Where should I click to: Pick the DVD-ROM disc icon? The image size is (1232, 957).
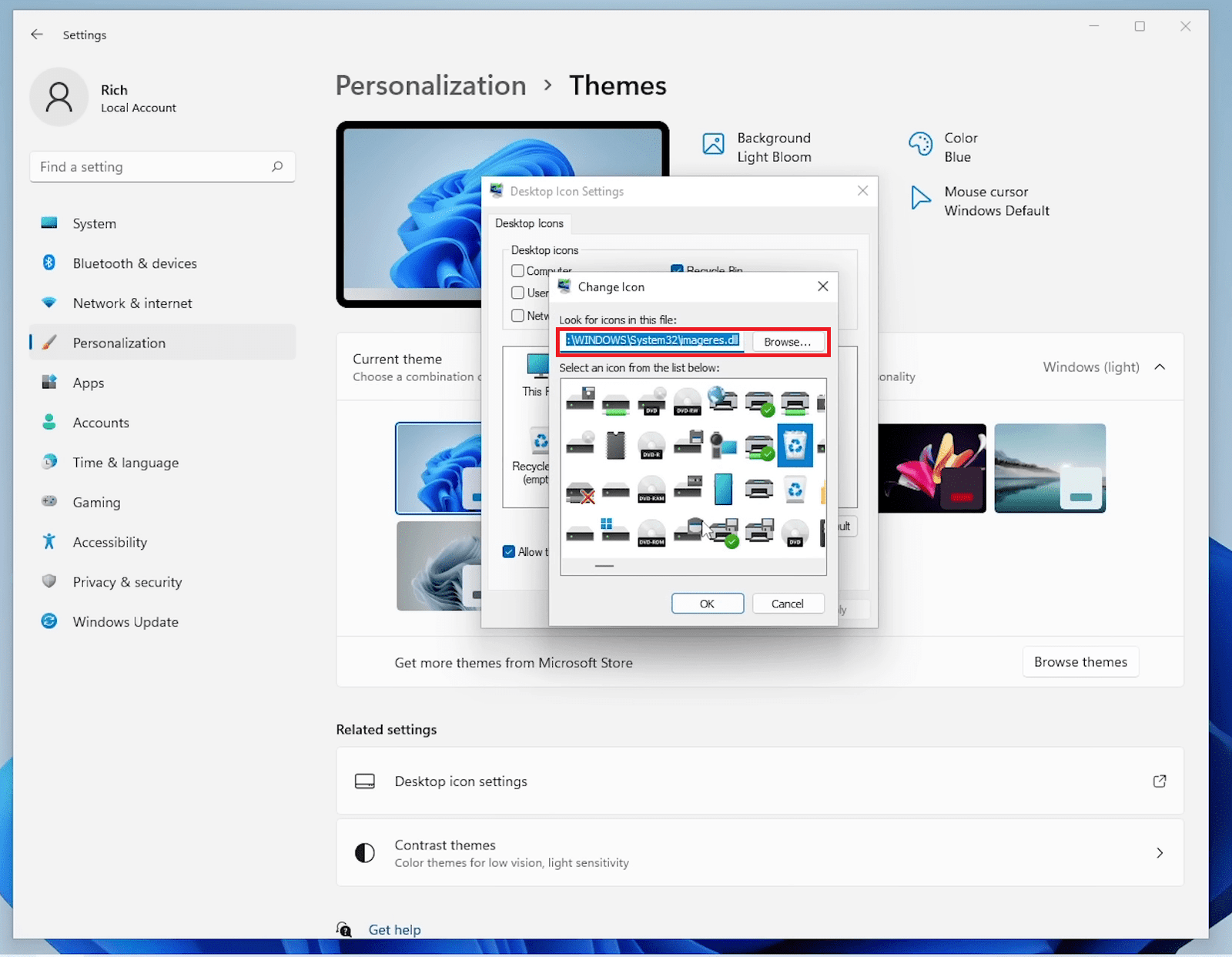[x=651, y=532]
